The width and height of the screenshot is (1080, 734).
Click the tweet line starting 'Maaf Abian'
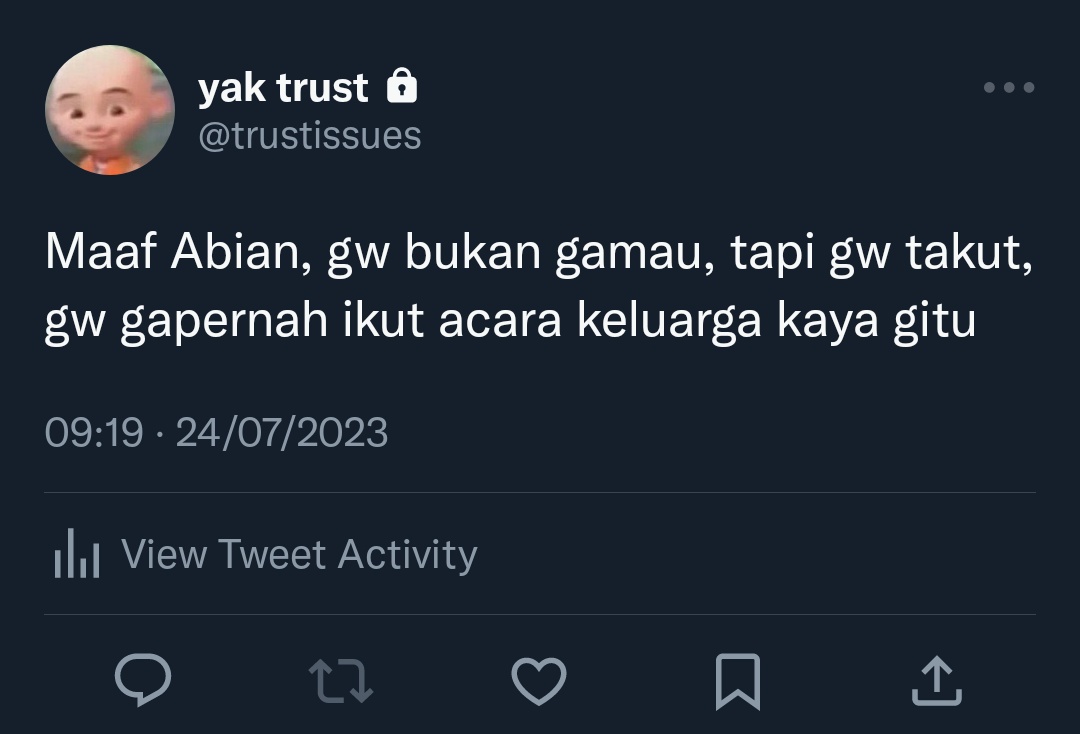pyautogui.click(x=539, y=253)
